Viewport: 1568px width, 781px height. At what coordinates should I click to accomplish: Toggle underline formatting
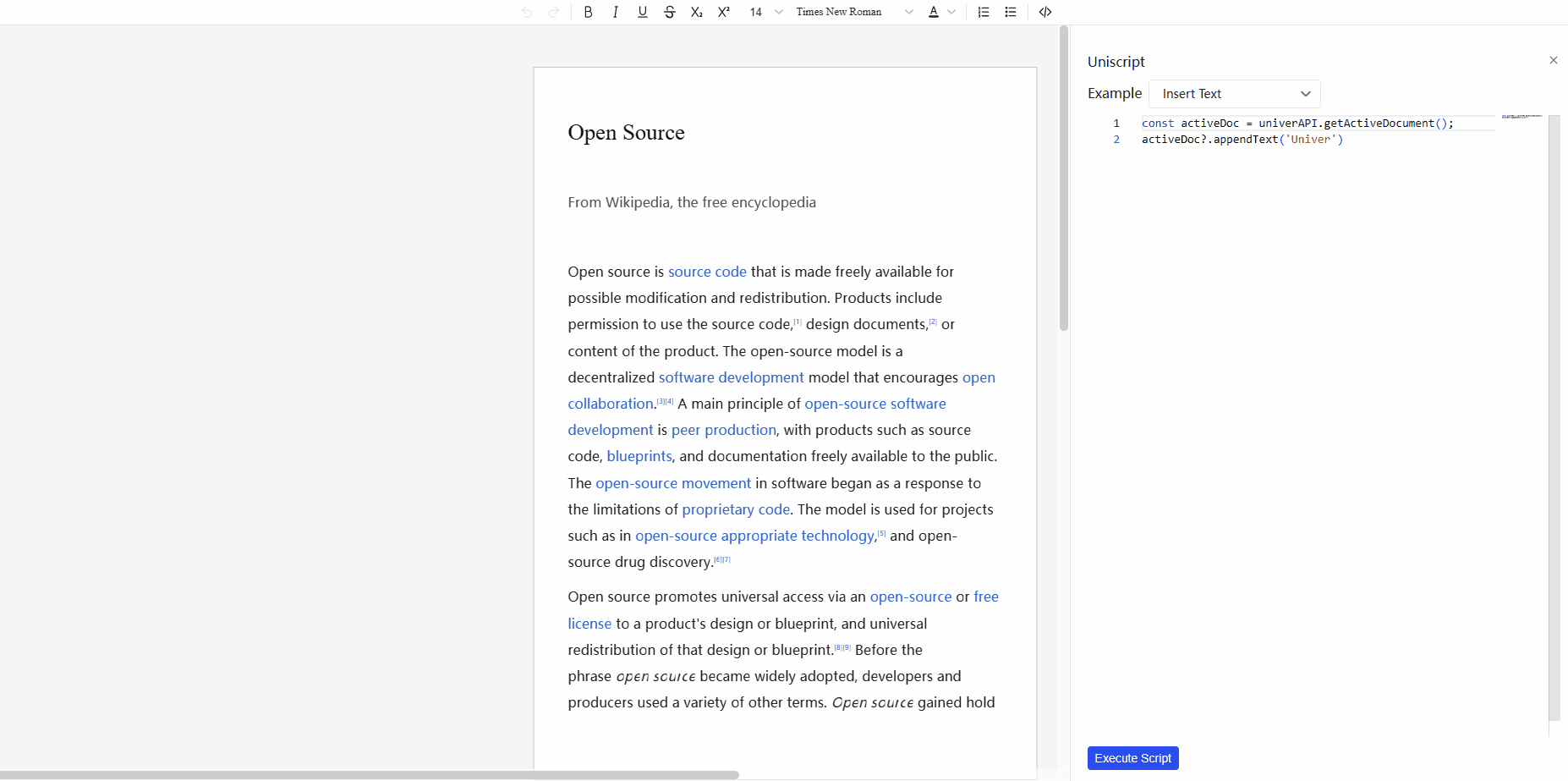[642, 12]
